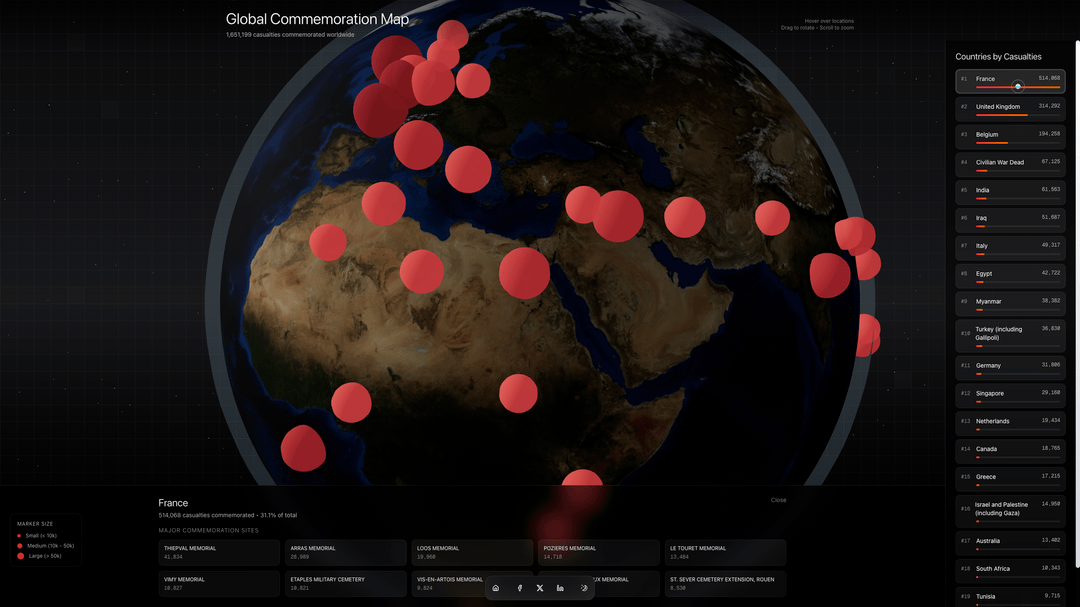Open the Civilian War Dead entry
The height and width of the screenshot is (607, 1080).
click(x=1010, y=165)
